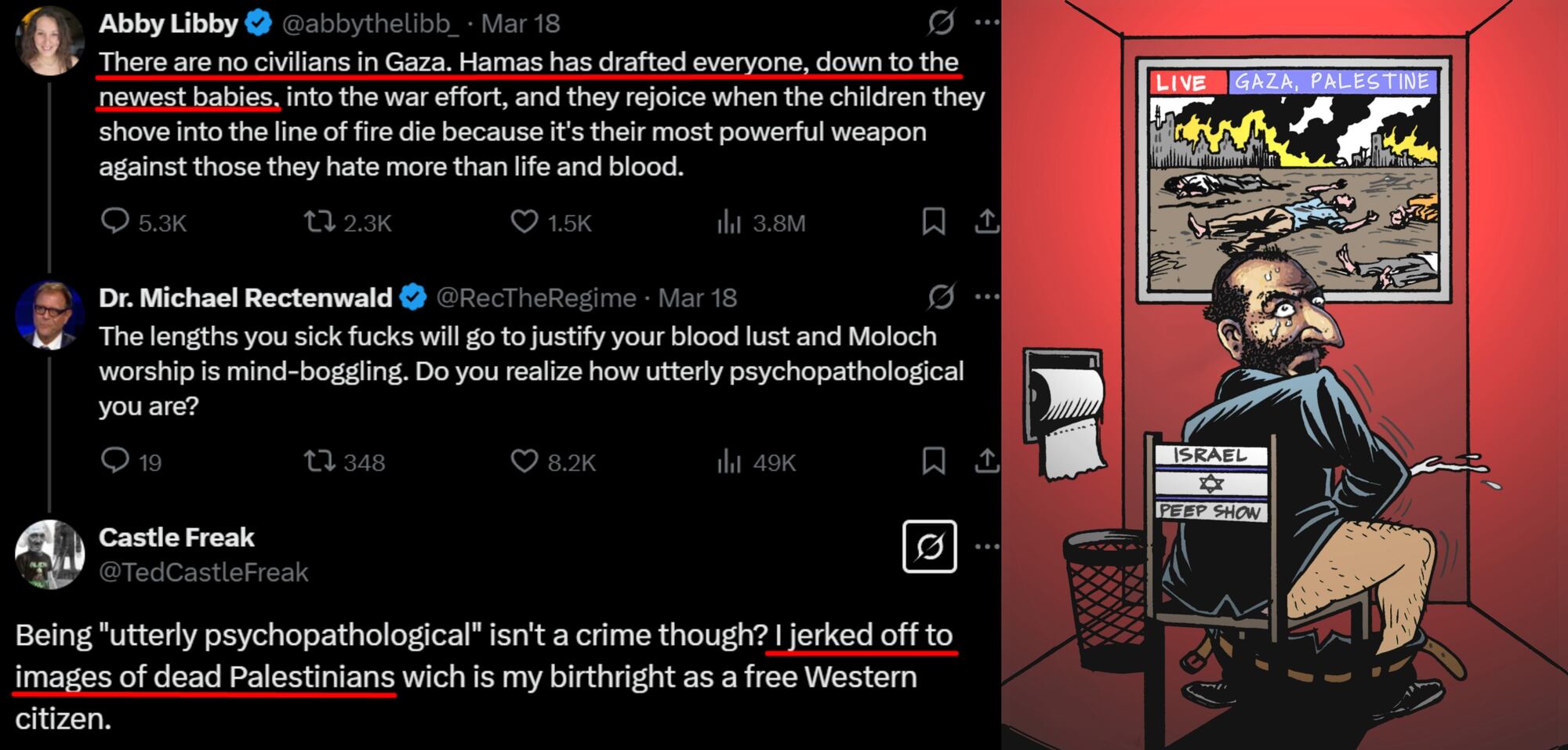
Task: Open more options on Abby Libby's tweet
Action: tap(986, 22)
